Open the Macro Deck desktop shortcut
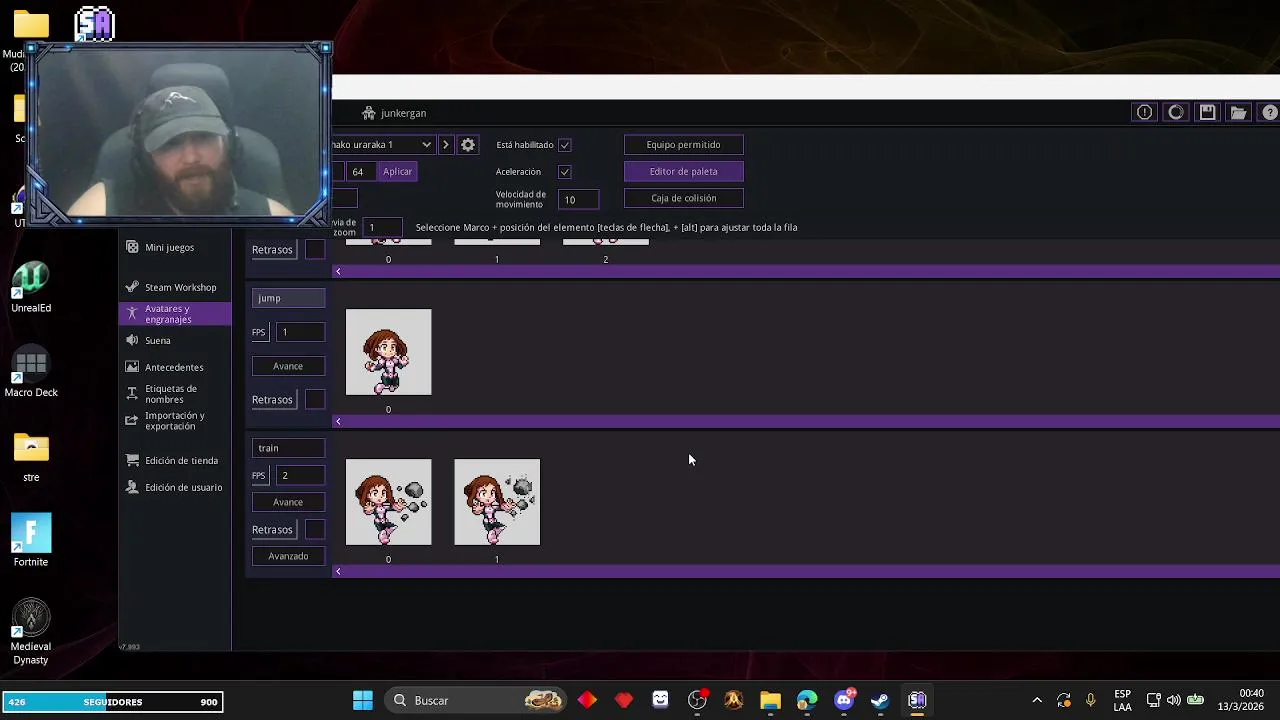Screen dimensions: 1280x720 (31, 371)
